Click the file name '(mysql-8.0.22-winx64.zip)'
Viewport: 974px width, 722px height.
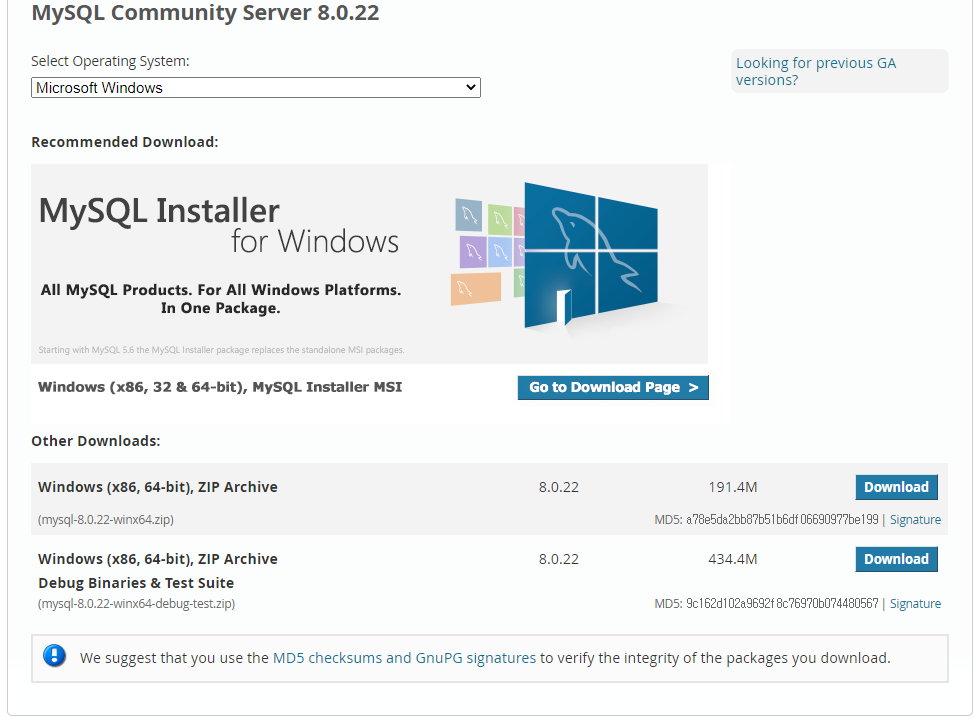click(106, 519)
